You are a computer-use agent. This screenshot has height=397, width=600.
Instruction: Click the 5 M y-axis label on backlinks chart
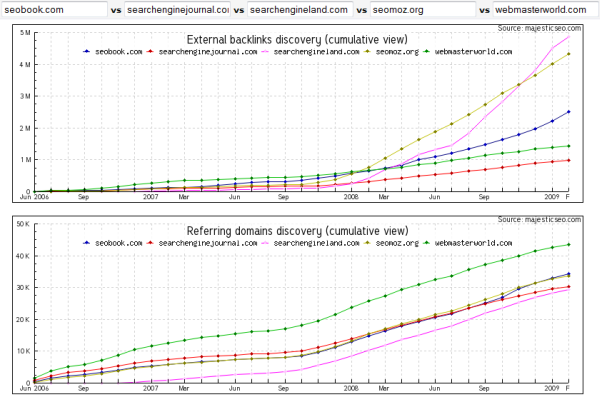(25, 33)
